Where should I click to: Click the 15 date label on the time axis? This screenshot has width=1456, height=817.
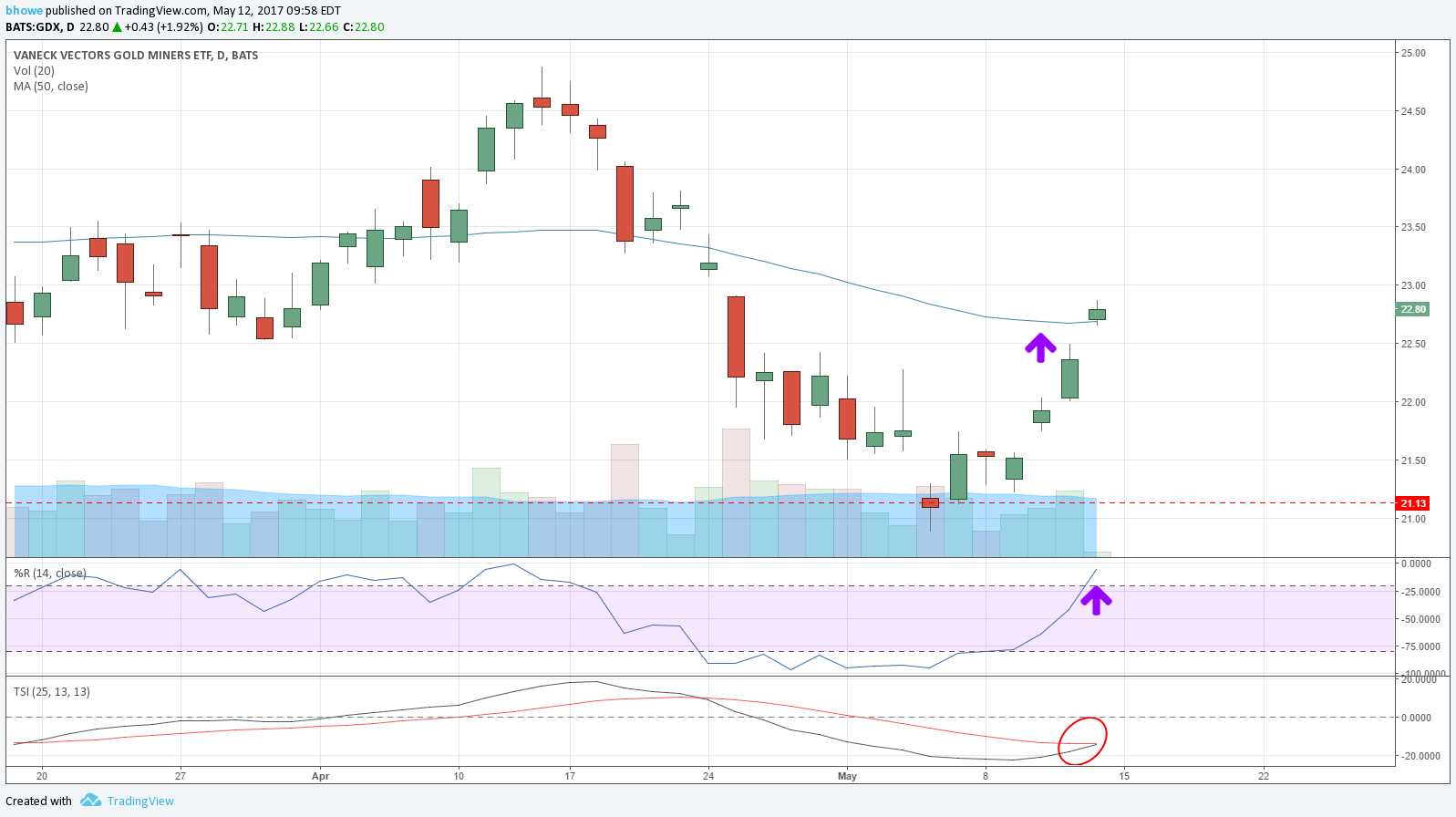pyautogui.click(x=1124, y=776)
